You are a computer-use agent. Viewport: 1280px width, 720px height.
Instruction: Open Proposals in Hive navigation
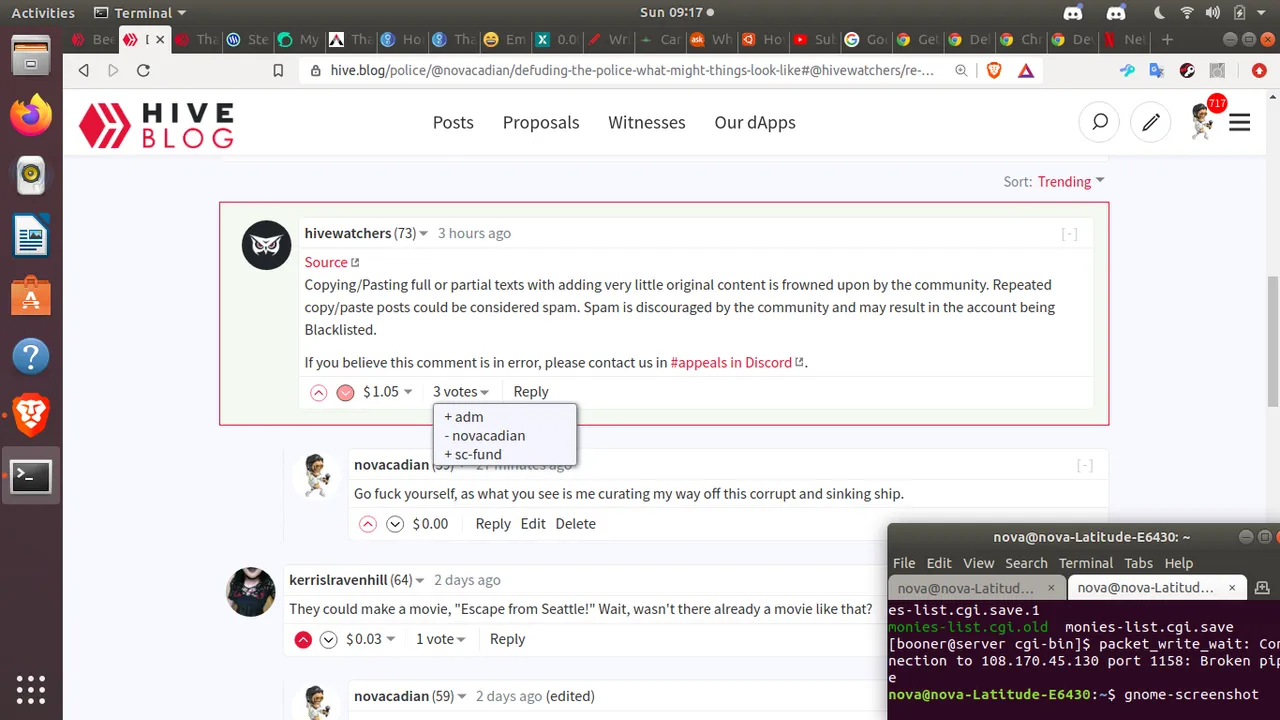541,122
